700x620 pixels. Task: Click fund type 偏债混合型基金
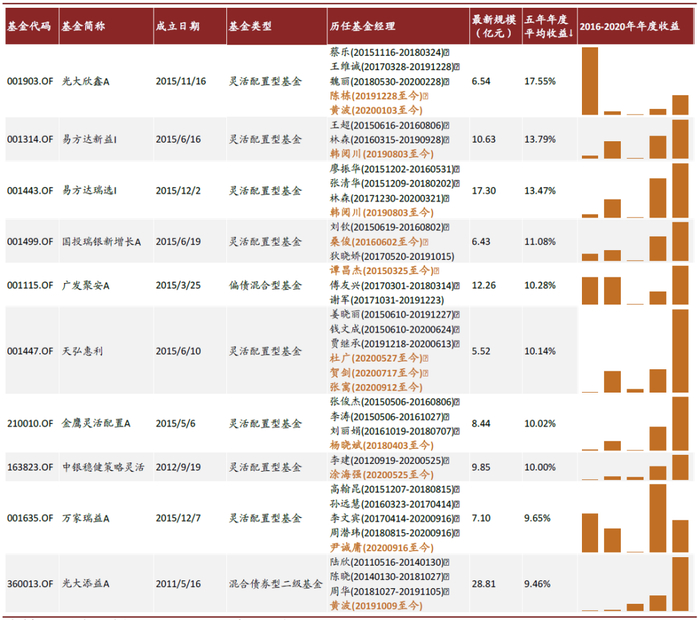pyautogui.click(x=265, y=285)
